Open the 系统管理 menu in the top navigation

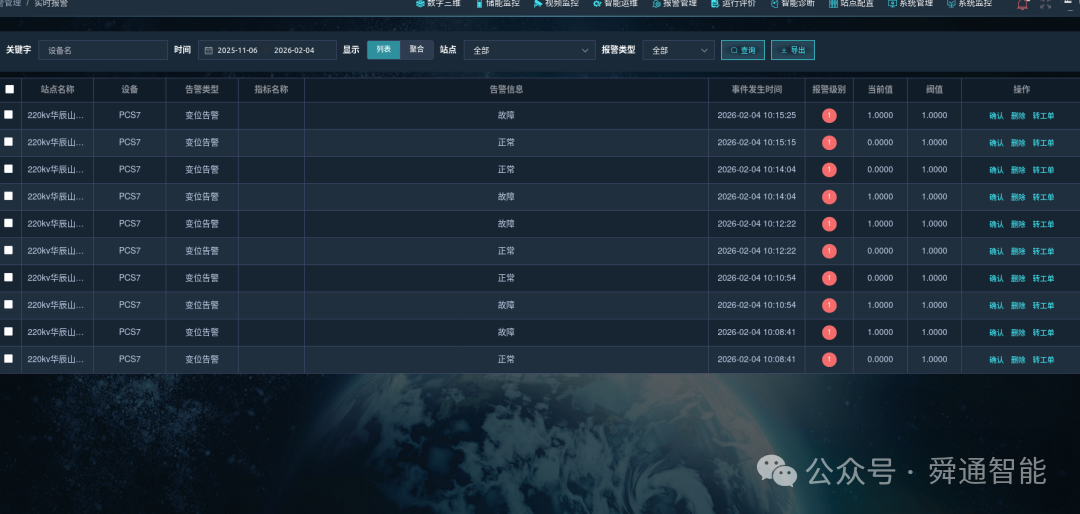pyautogui.click(x=911, y=3)
